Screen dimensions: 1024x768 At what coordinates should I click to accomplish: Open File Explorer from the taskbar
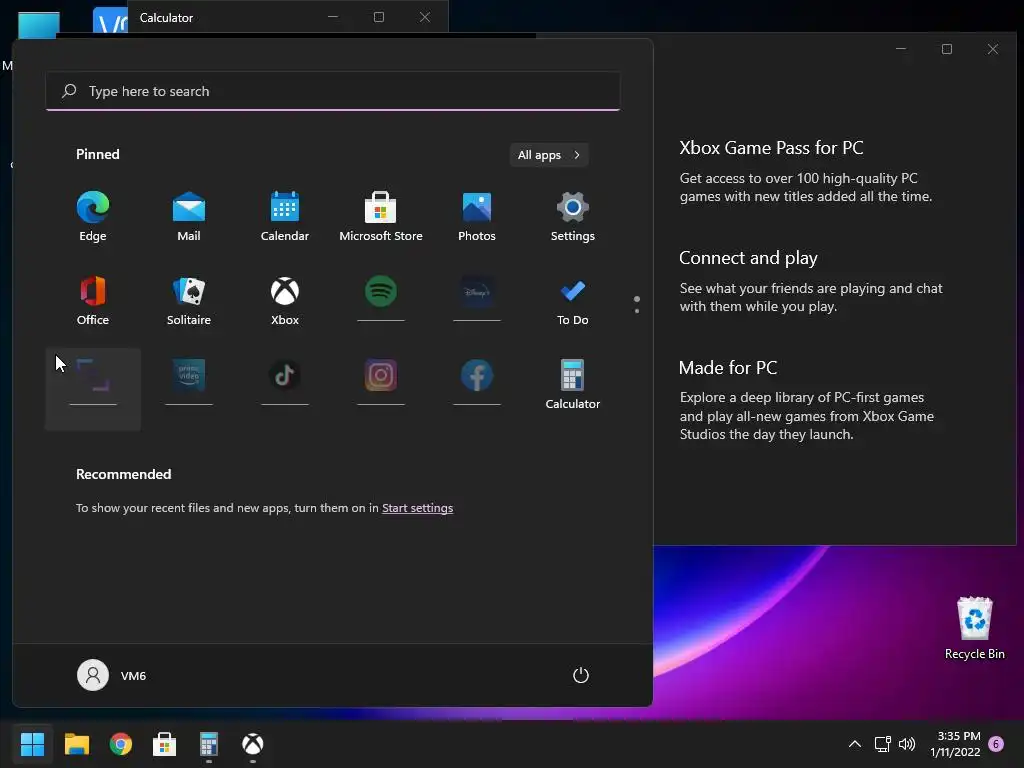tap(76, 744)
